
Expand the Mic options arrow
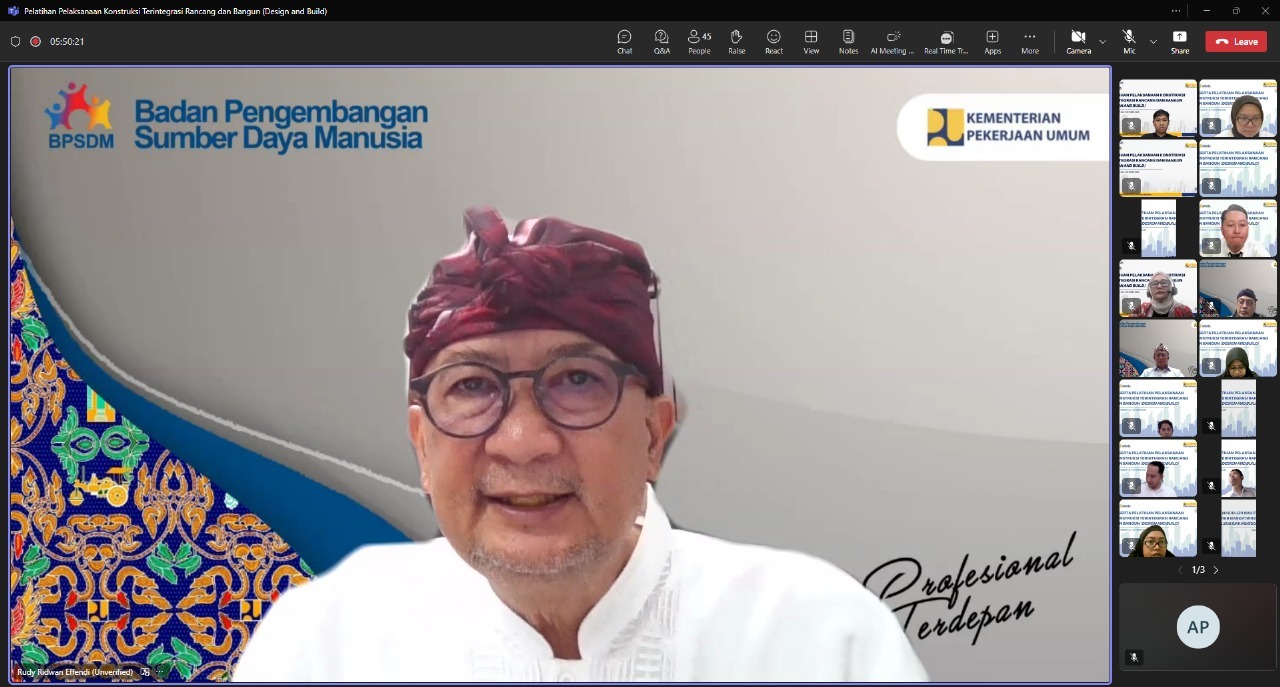[1153, 42]
